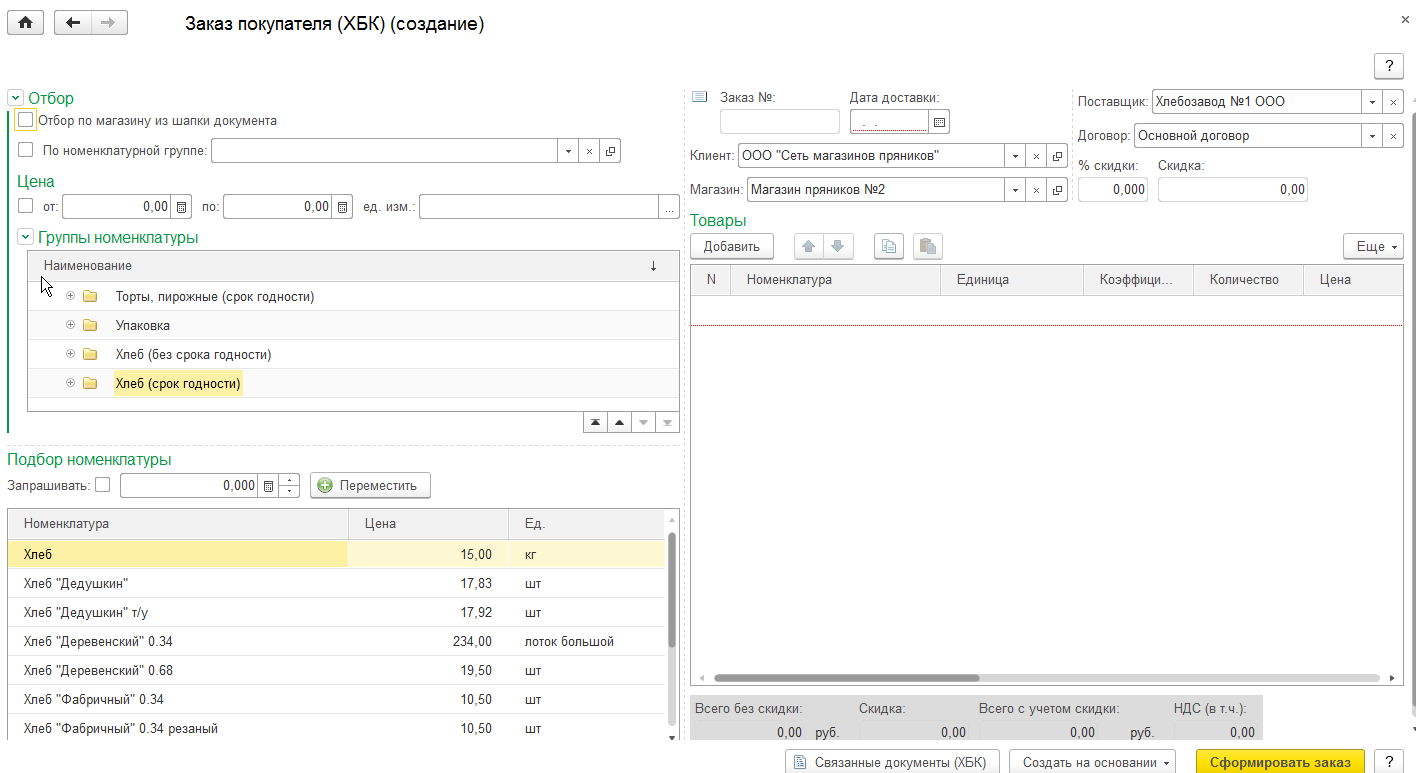Click Сформировать заказ button
The width and height of the screenshot is (1416, 773).
click(1280, 762)
